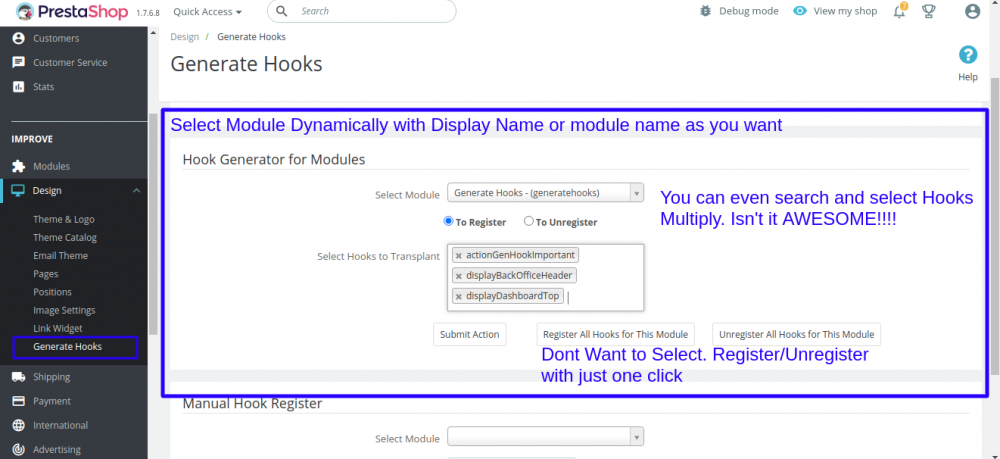This screenshot has height=459, width=1000.
Task: Select the To Unregister radio button
Action: [x=529, y=221]
